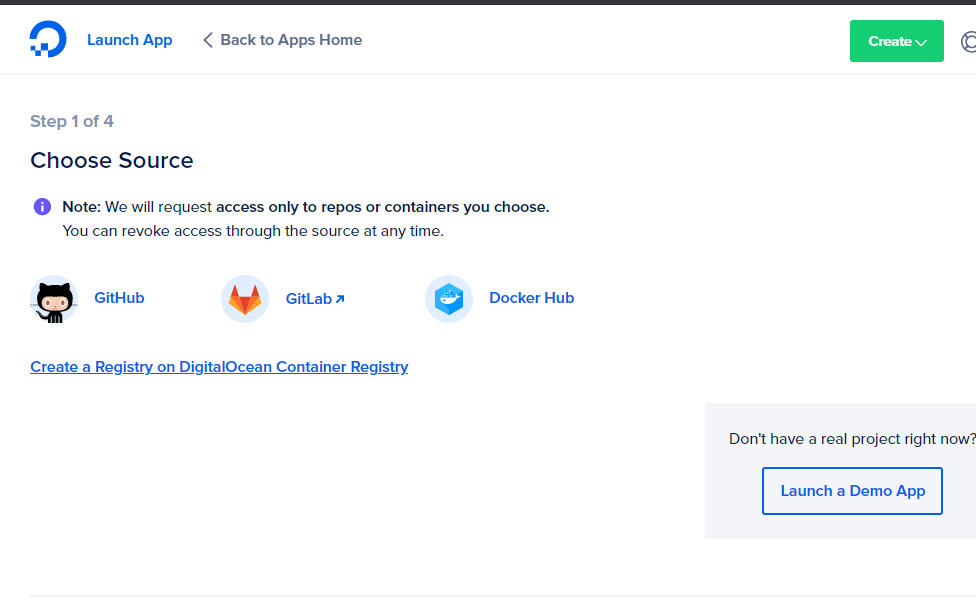Click the repo access note text
Viewport: 976px width, 611px height.
point(305,207)
